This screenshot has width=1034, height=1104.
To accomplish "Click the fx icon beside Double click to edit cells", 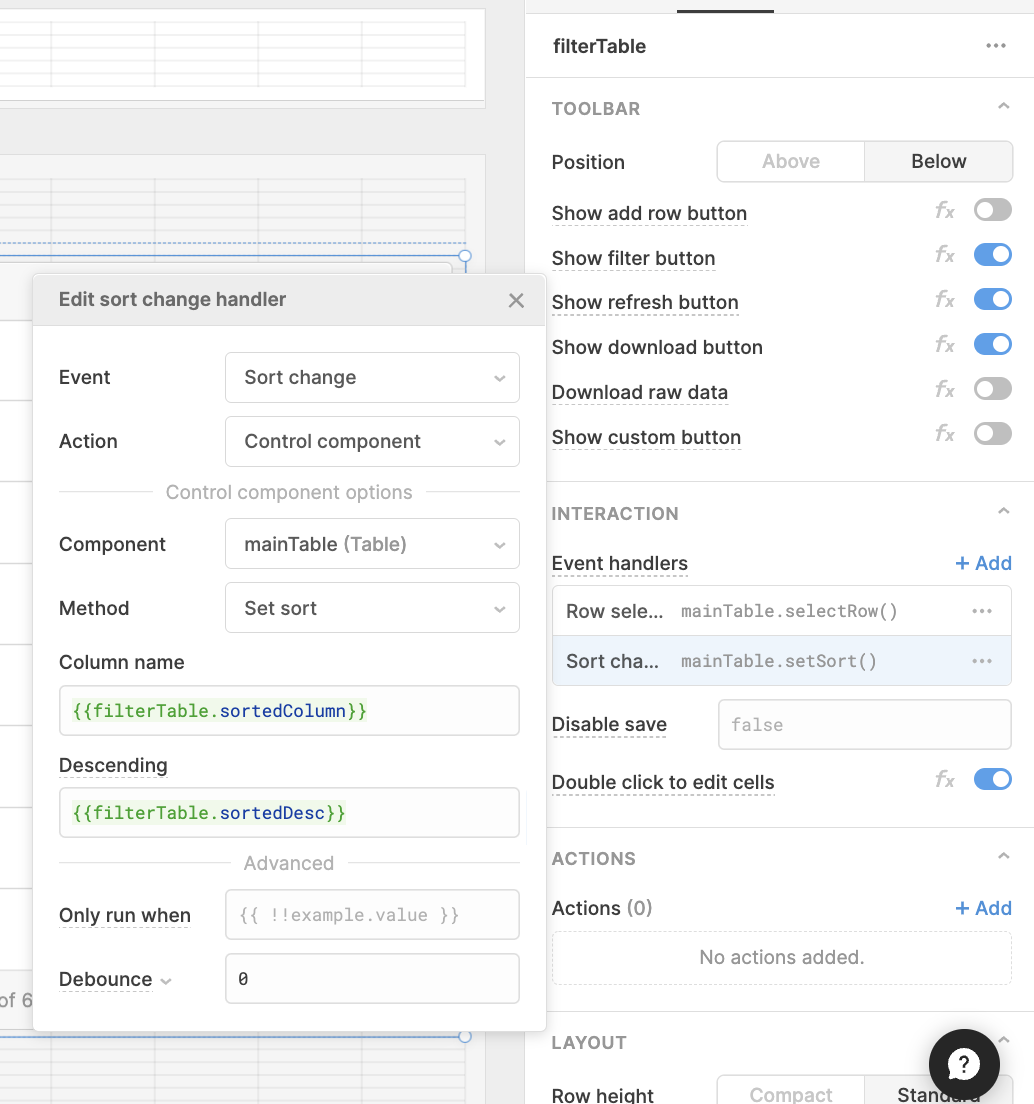I will tap(945, 779).
